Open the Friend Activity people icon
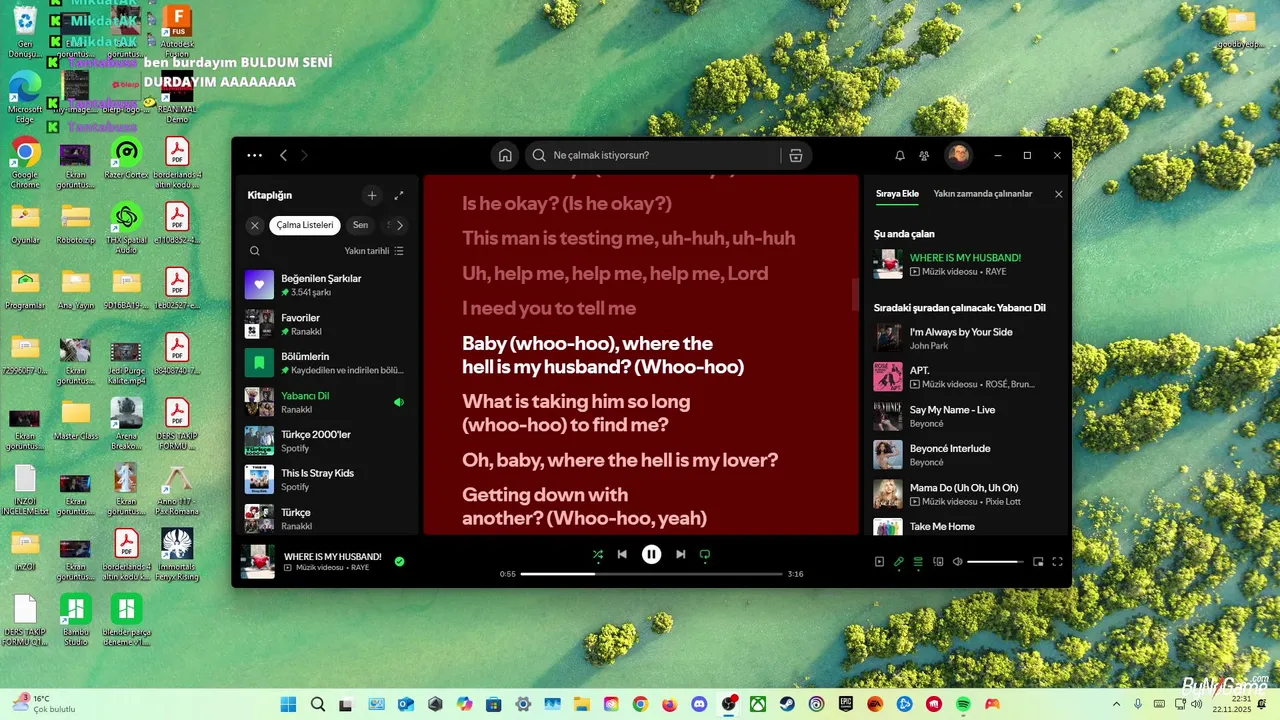 pyautogui.click(x=924, y=156)
